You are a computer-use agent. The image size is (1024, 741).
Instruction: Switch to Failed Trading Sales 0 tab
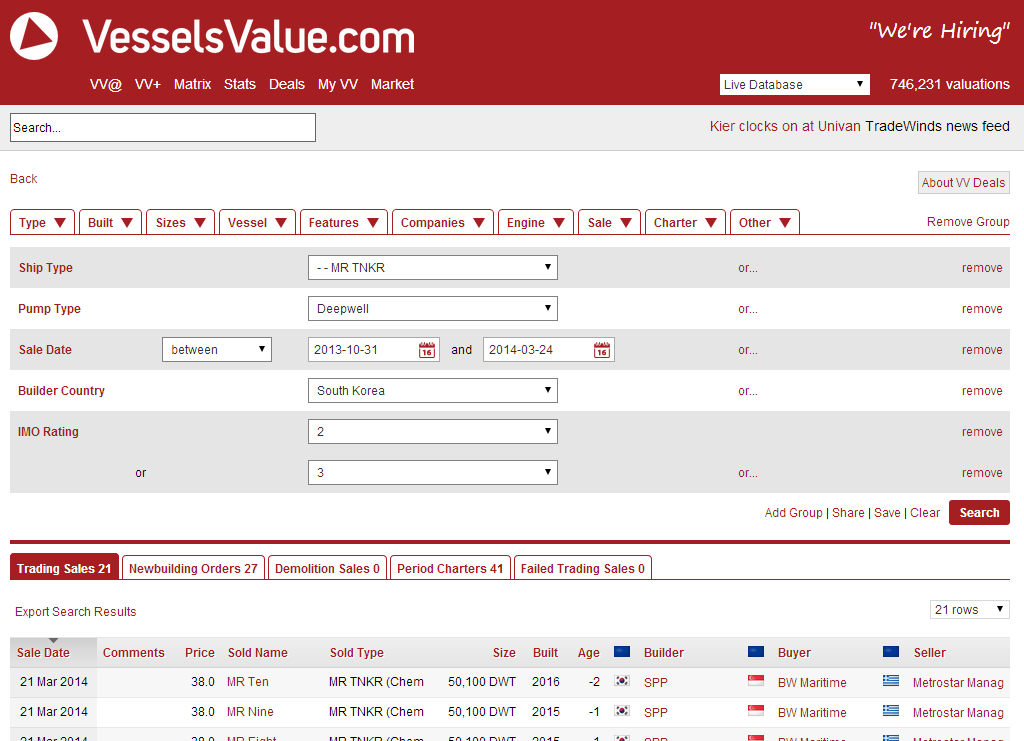[583, 568]
